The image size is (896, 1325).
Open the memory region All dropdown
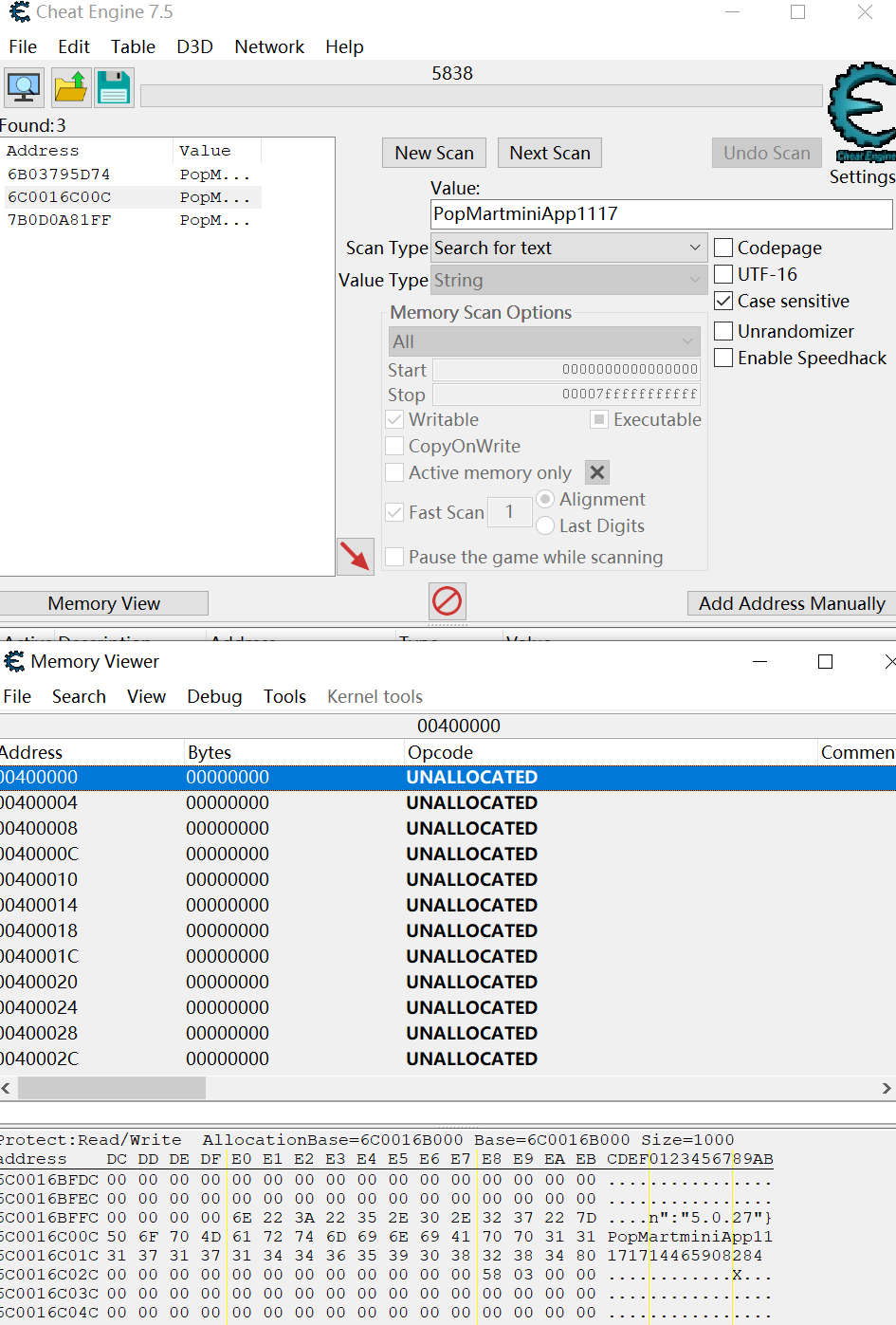544,341
